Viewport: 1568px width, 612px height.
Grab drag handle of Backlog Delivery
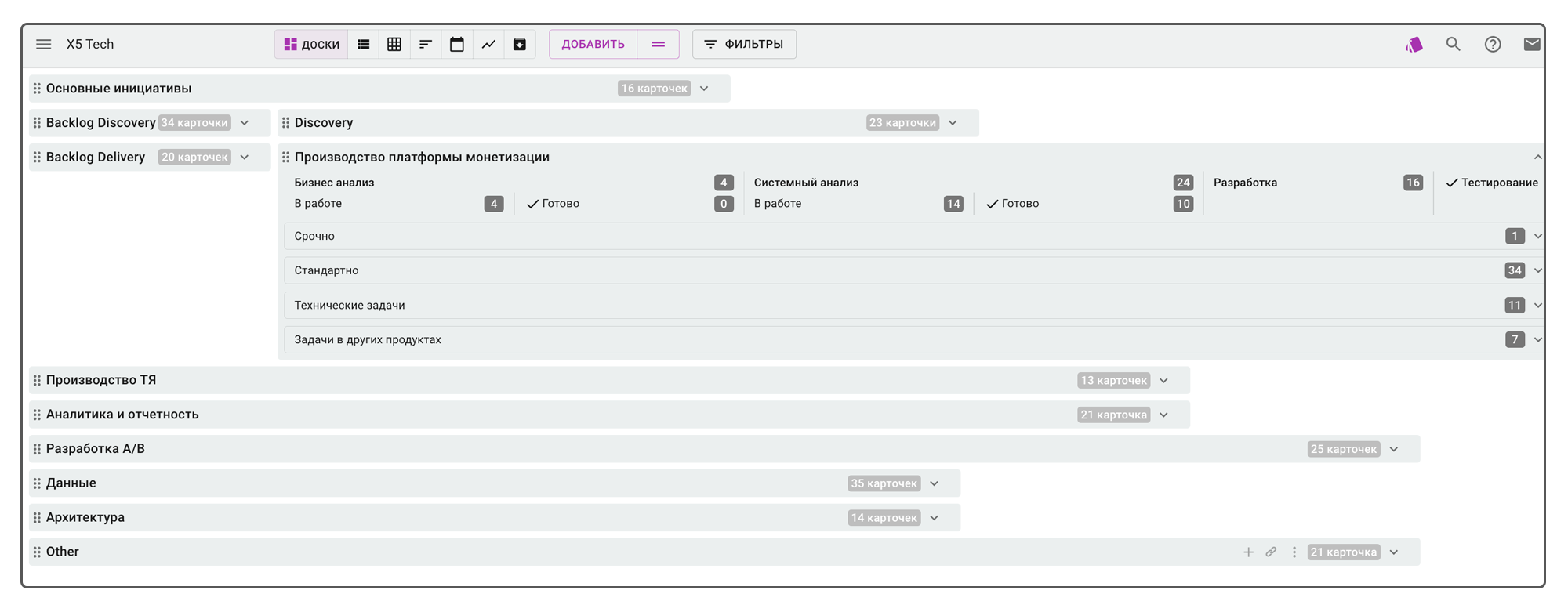click(x=37, y=158)
